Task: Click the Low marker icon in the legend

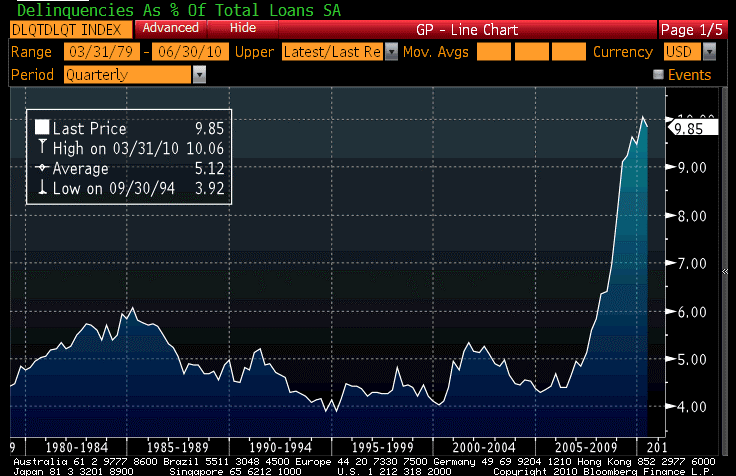Action: coord(42,187)
